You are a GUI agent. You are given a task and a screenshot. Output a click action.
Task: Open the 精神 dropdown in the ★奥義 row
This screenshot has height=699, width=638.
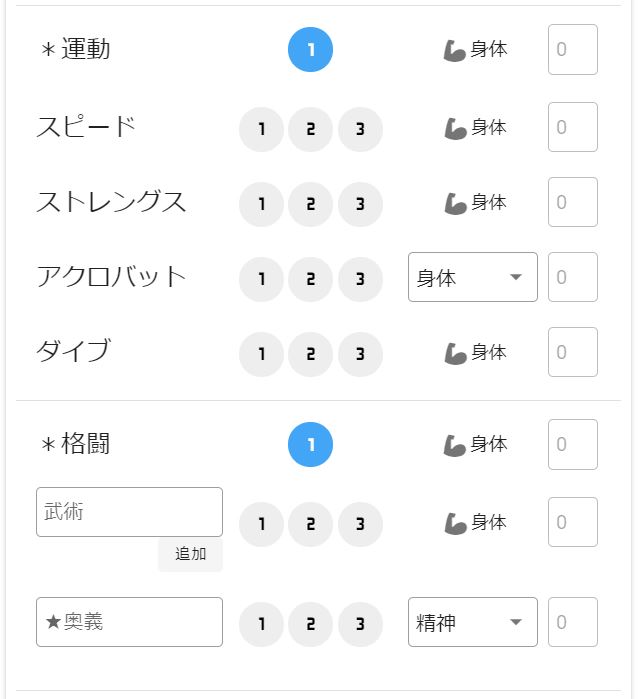(x=473, y=622)
